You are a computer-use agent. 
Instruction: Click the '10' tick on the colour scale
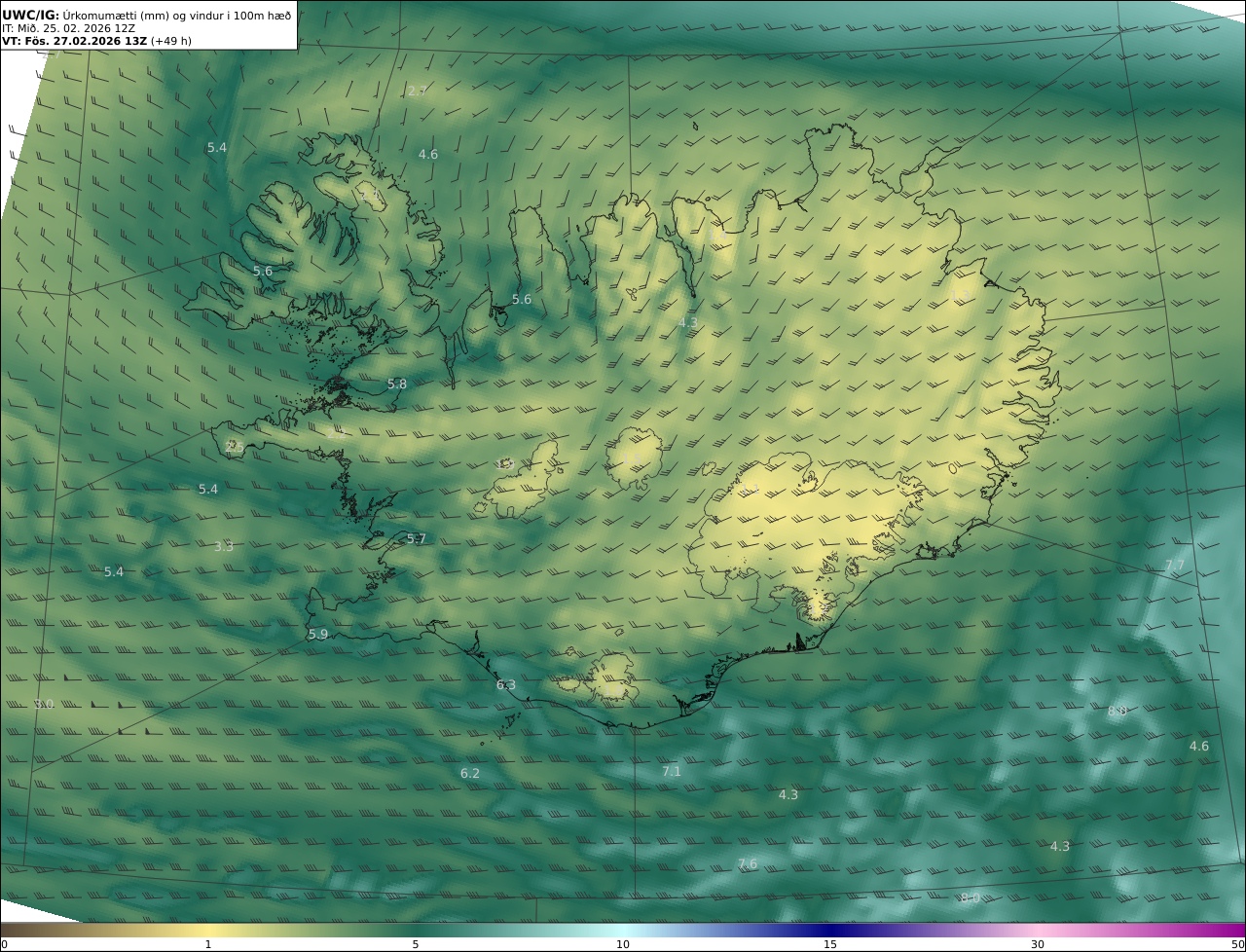[x=623, y=944]
